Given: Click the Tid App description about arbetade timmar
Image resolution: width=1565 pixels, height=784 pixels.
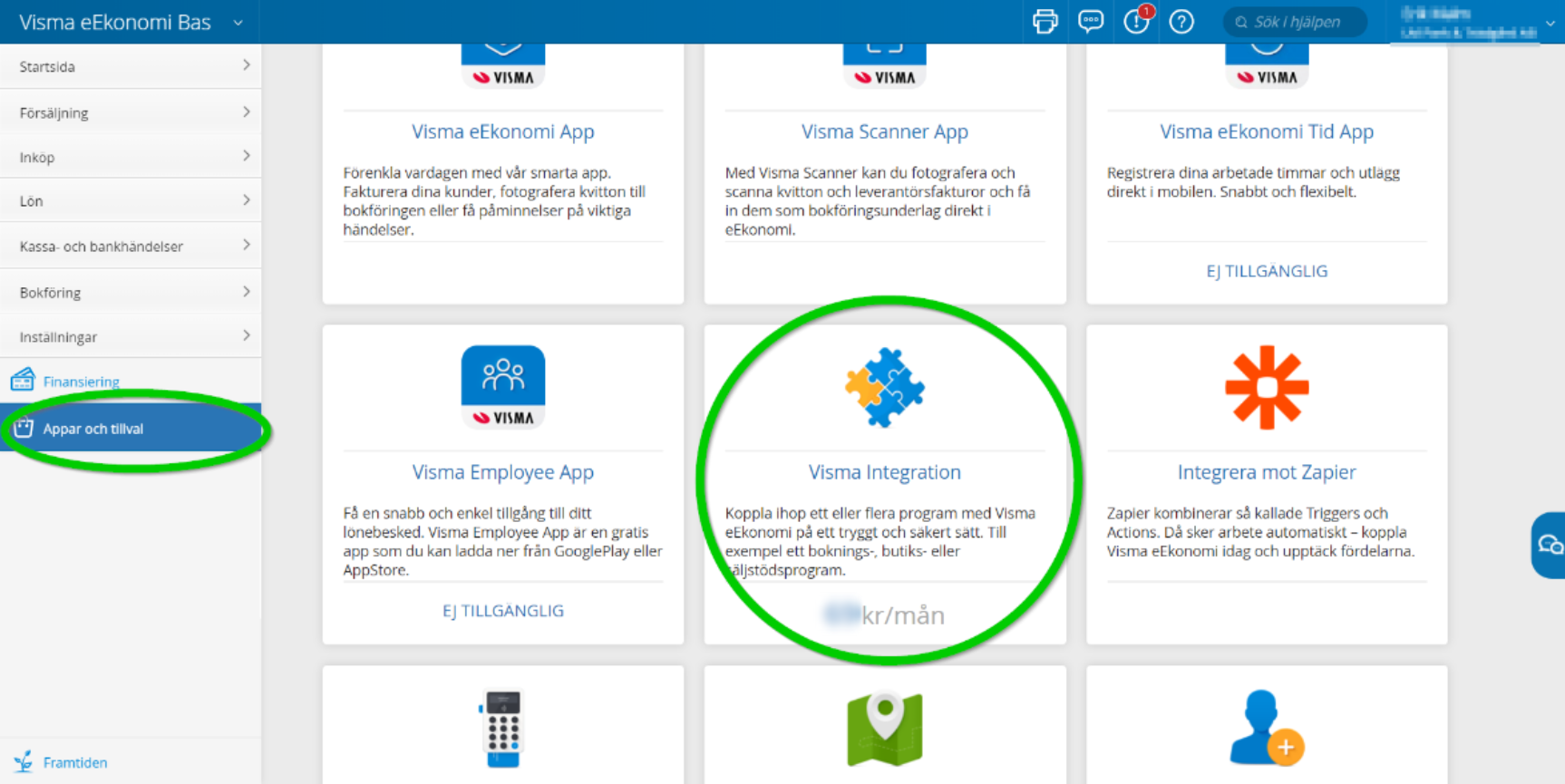Looking at the screenshot, I should click(1253, 182).
